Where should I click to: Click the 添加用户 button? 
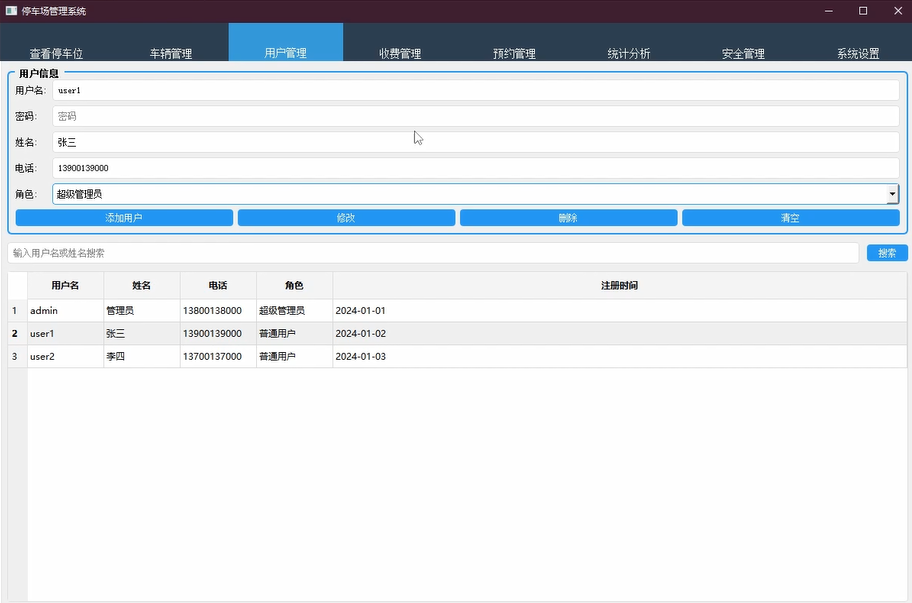(124, 218)
